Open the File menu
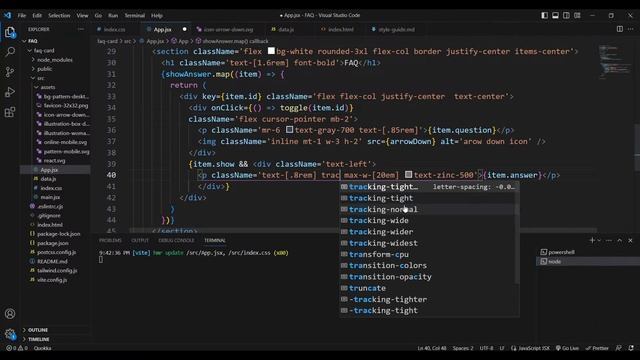 point(22,16)
